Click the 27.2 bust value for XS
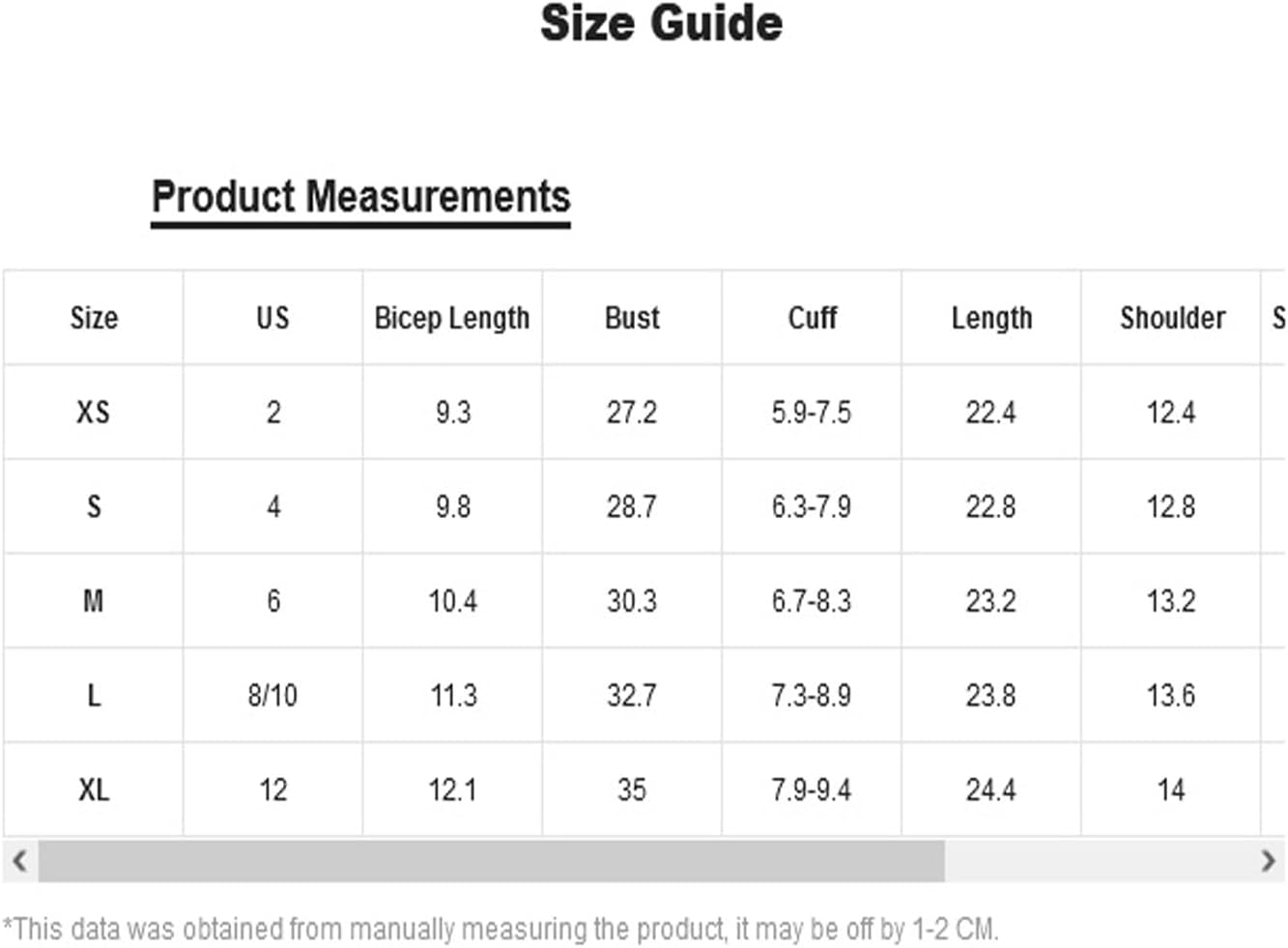 click(632, 413)
